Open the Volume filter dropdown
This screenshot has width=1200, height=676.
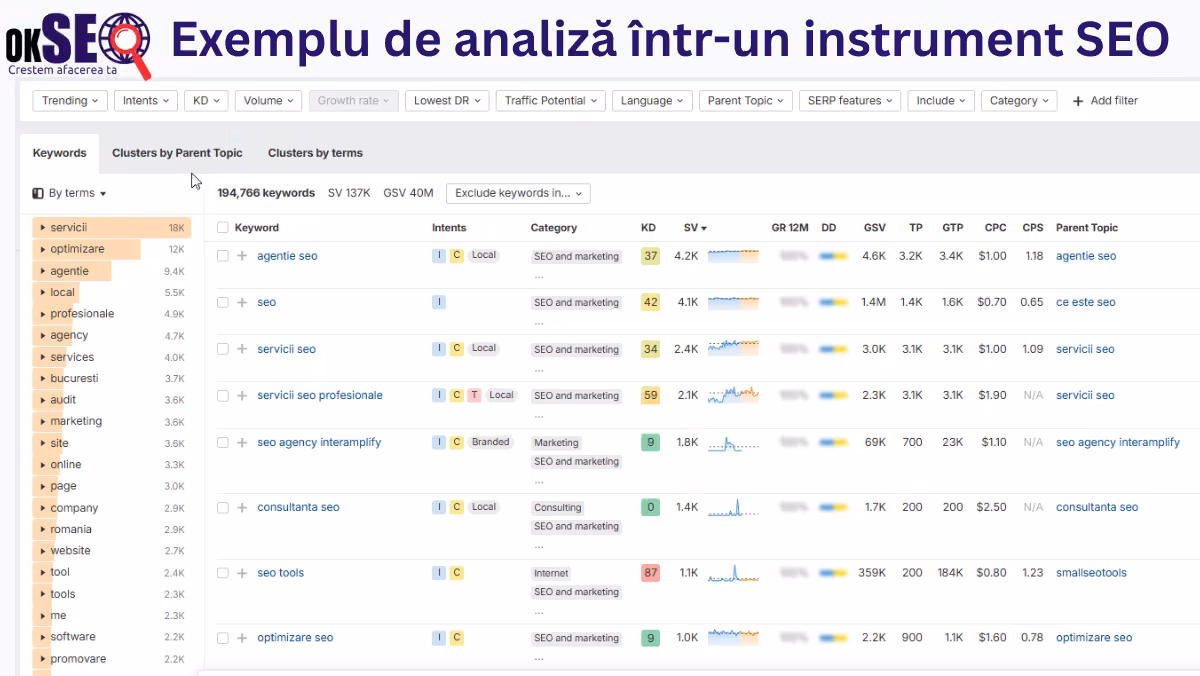(269, 101)
